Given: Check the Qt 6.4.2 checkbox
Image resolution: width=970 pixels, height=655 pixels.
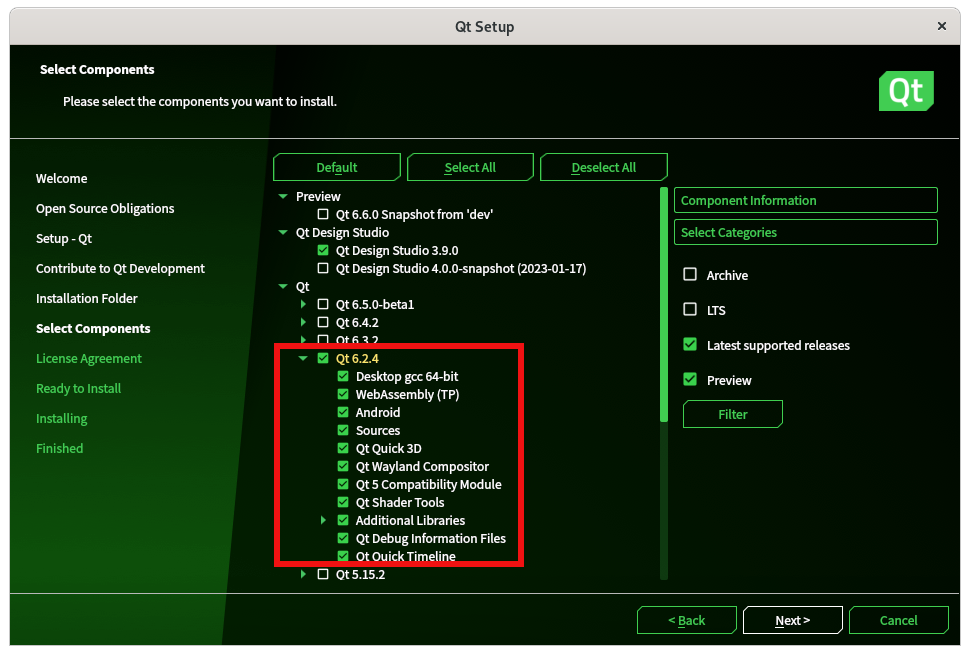Looking at the screenshot, I should point(323,322).
